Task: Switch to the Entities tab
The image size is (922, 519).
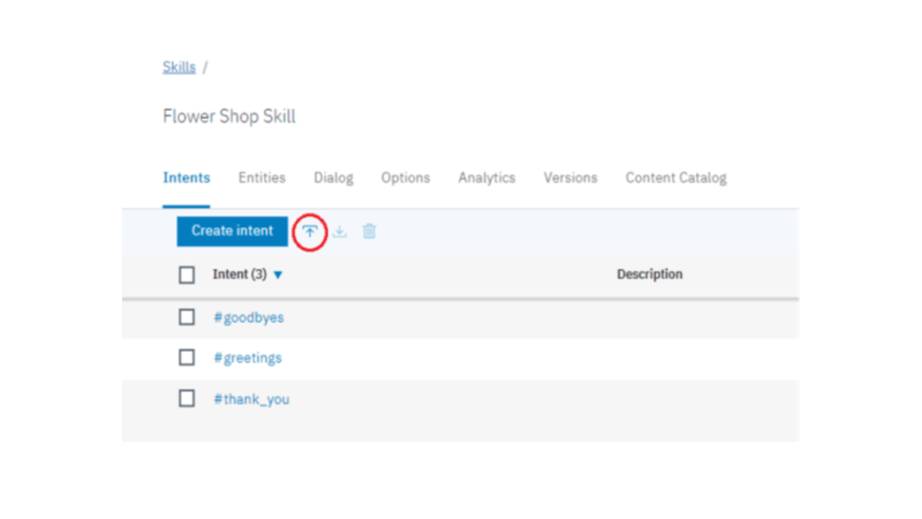Action: click(261, 178)
